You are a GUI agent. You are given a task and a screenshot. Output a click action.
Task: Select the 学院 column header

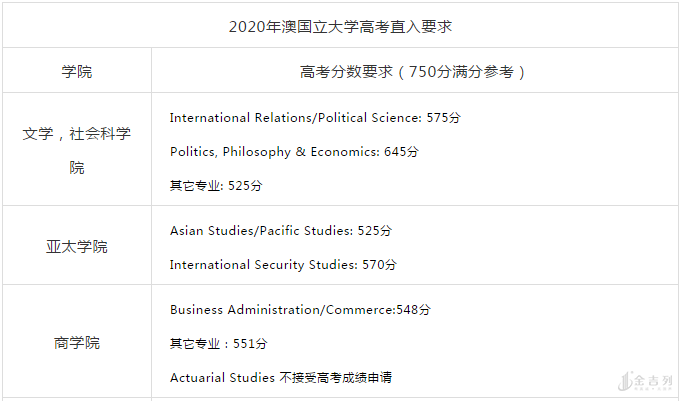(x=77, y=72)
